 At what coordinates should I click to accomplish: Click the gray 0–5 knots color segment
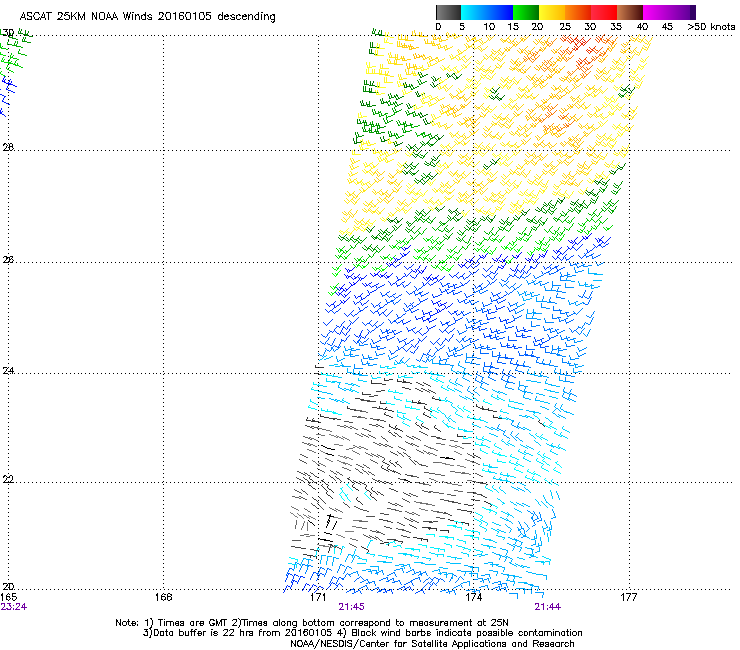coord(448,12)
